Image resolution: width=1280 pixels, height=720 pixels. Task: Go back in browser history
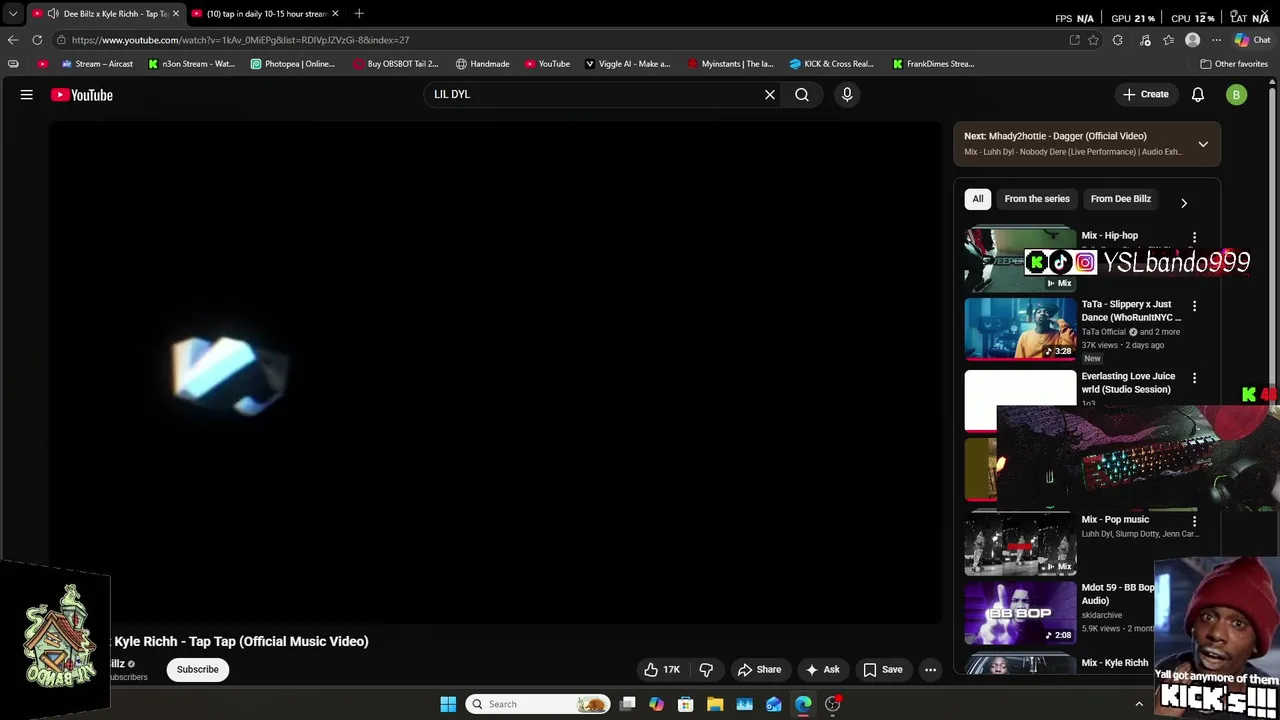tap(13, 40)
